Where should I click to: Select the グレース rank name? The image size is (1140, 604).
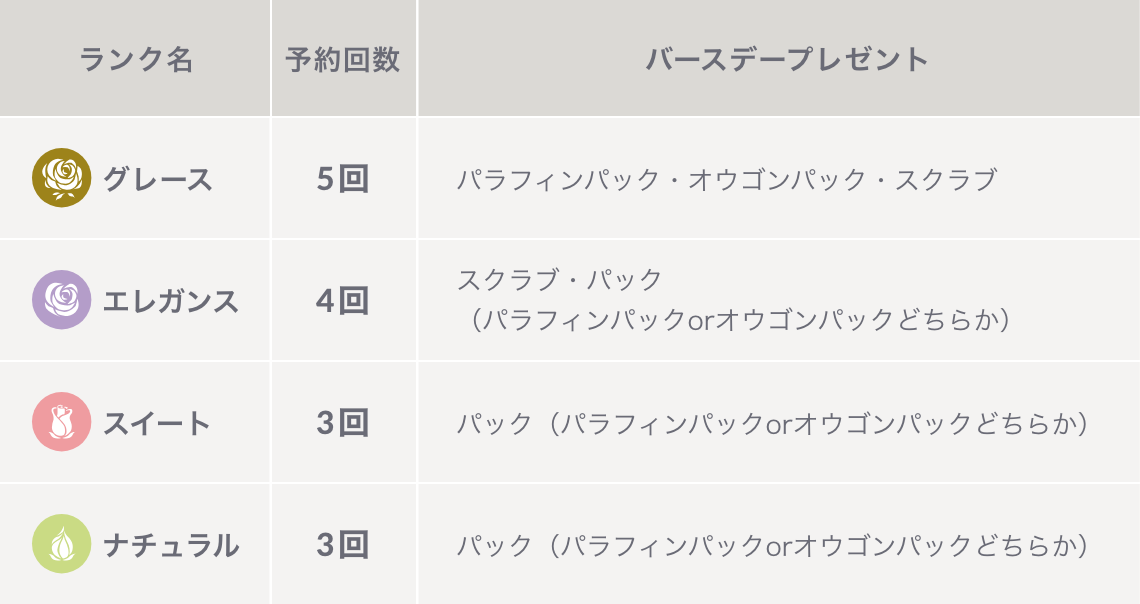pyautogui.click(x=157, y=179)
